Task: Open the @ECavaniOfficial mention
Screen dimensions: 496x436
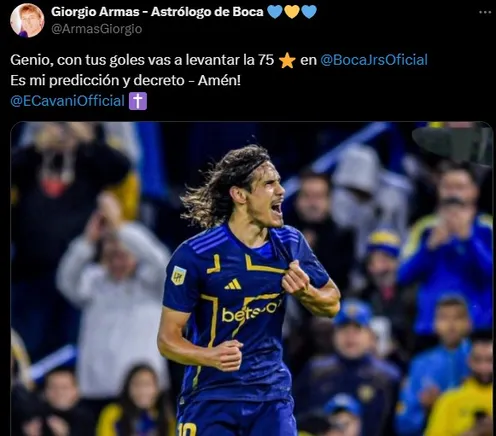Action: pos(67,101)
